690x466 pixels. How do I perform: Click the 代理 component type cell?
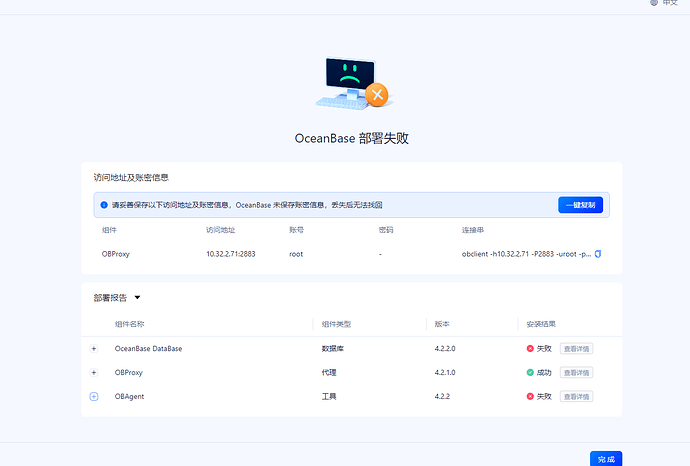click(x=329, y=372)
